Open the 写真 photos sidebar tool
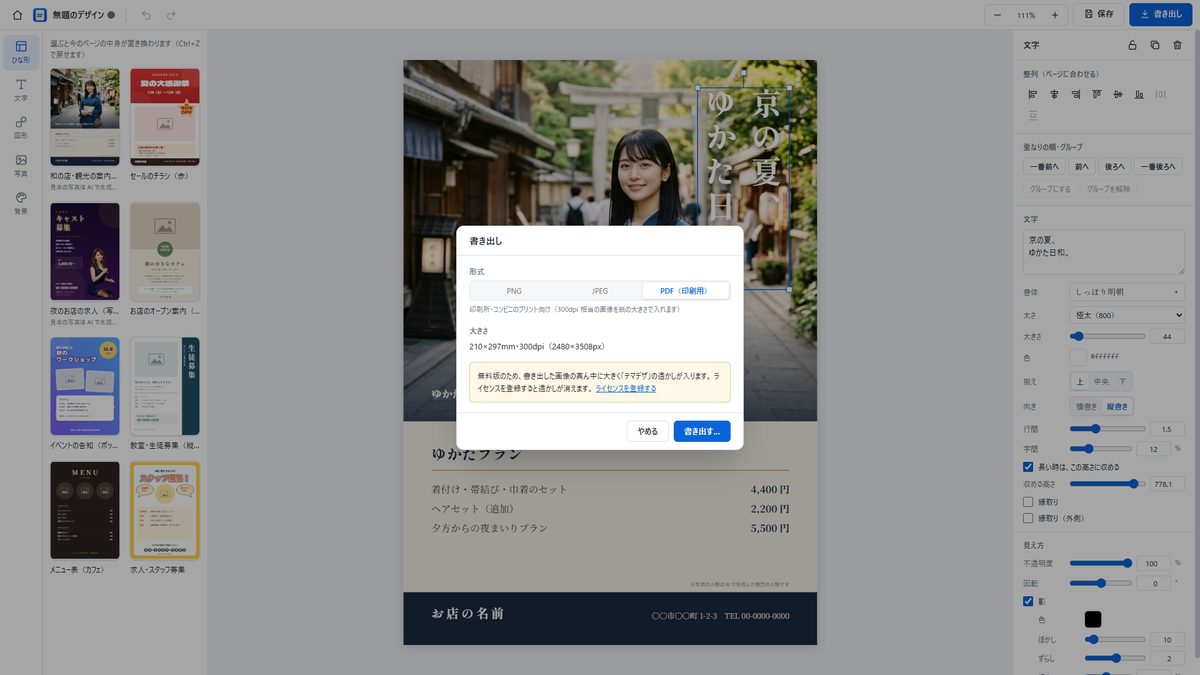1200x675 pixels. coord(21,165)
